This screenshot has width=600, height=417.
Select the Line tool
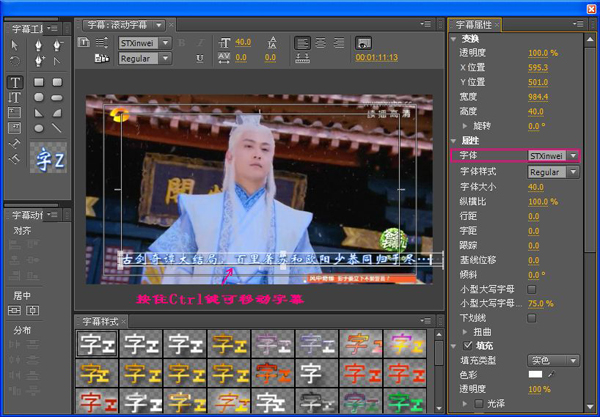coord(57,128)
